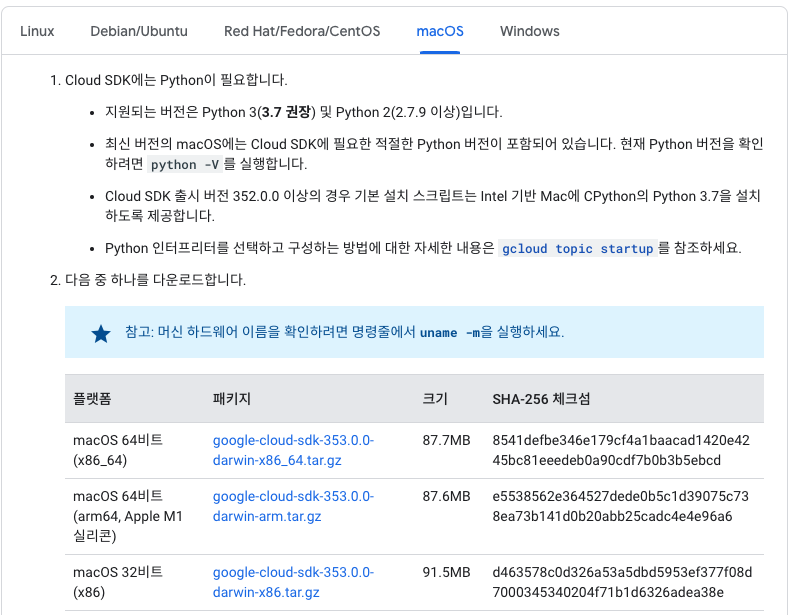Open the Debian/Ubuntu tab
The width and height of the screenshot is (800, 615).
[139, 31]
